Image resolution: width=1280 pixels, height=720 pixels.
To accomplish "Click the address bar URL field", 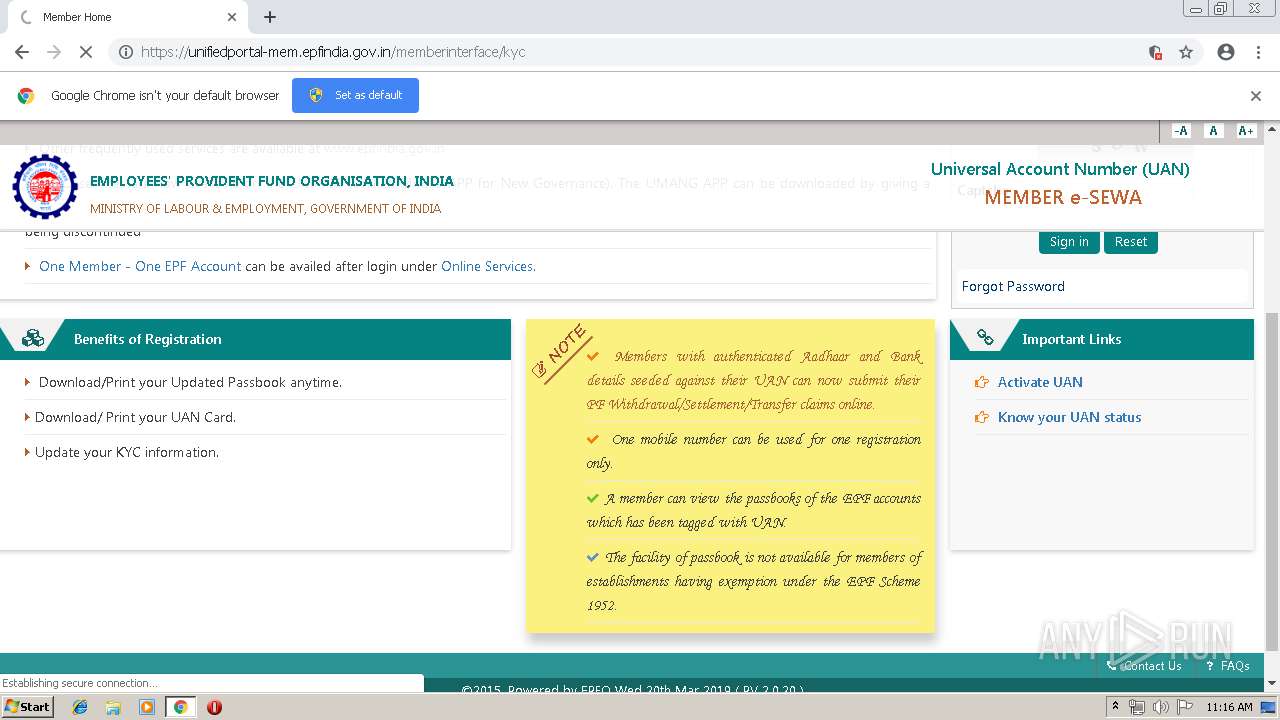I will pos(640,52).
